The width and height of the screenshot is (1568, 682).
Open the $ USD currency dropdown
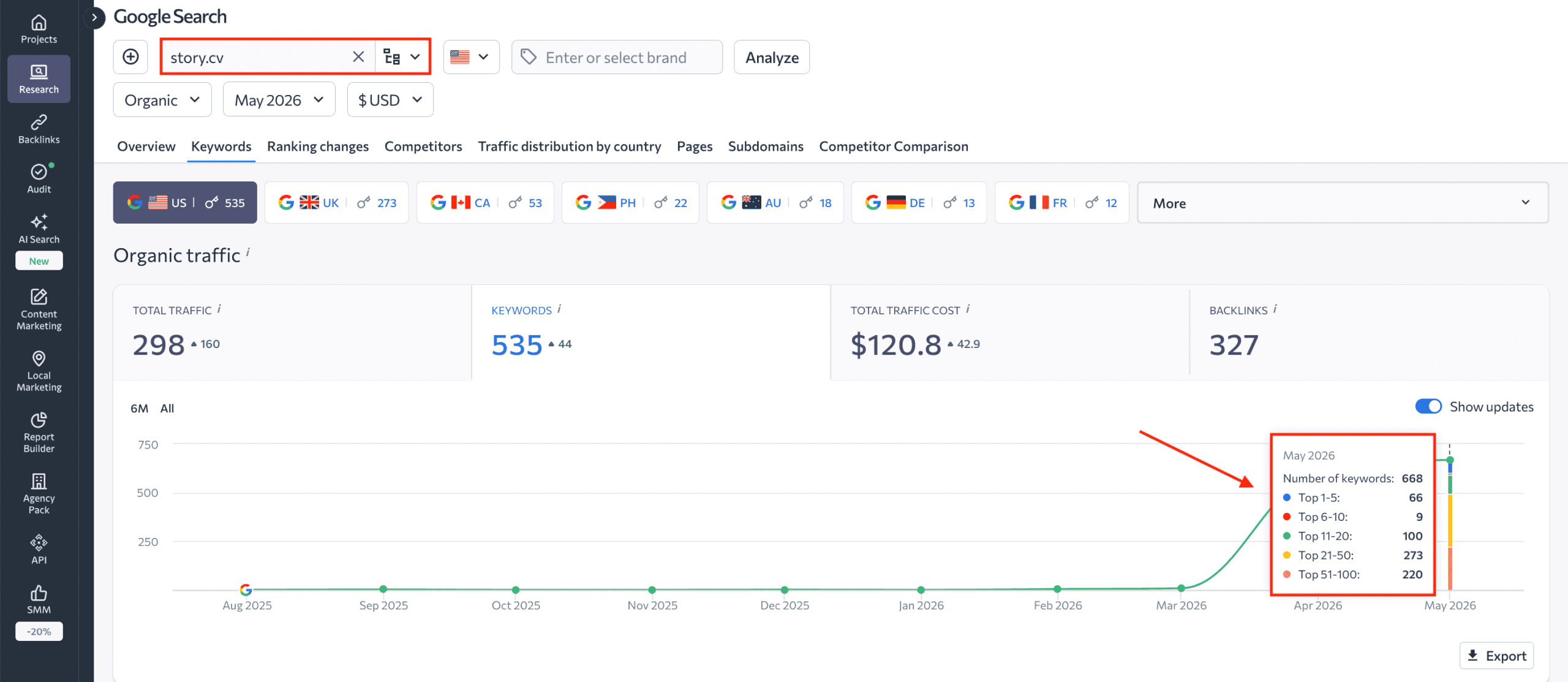pos(390,100)
